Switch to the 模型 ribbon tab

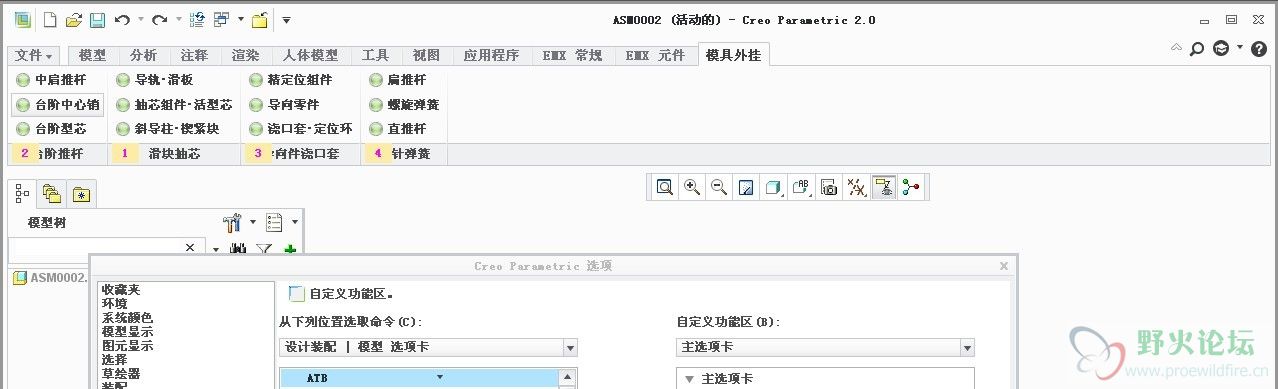pyautogui.click(x=92, y=55)
